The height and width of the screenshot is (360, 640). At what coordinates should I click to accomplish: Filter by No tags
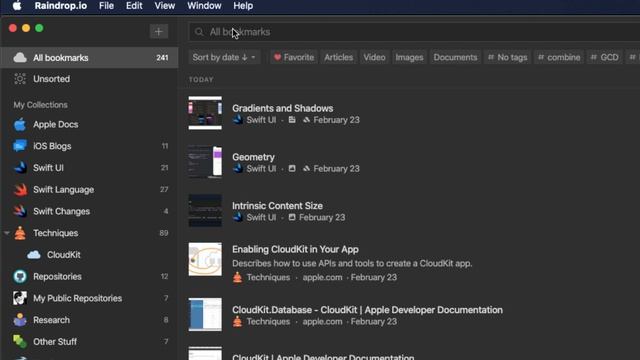(507, 57)
